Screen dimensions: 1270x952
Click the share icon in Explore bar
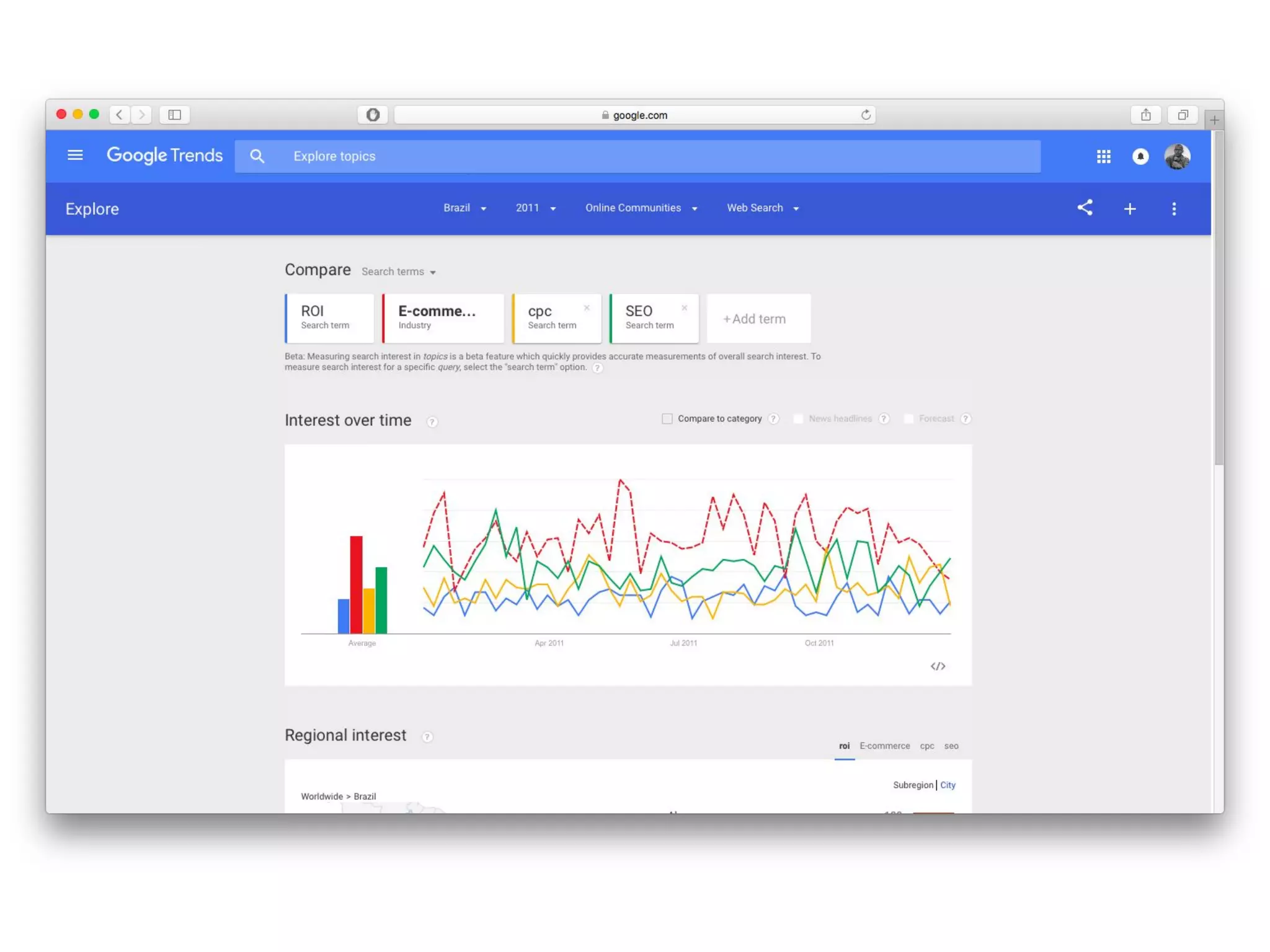coord(1085,208)
